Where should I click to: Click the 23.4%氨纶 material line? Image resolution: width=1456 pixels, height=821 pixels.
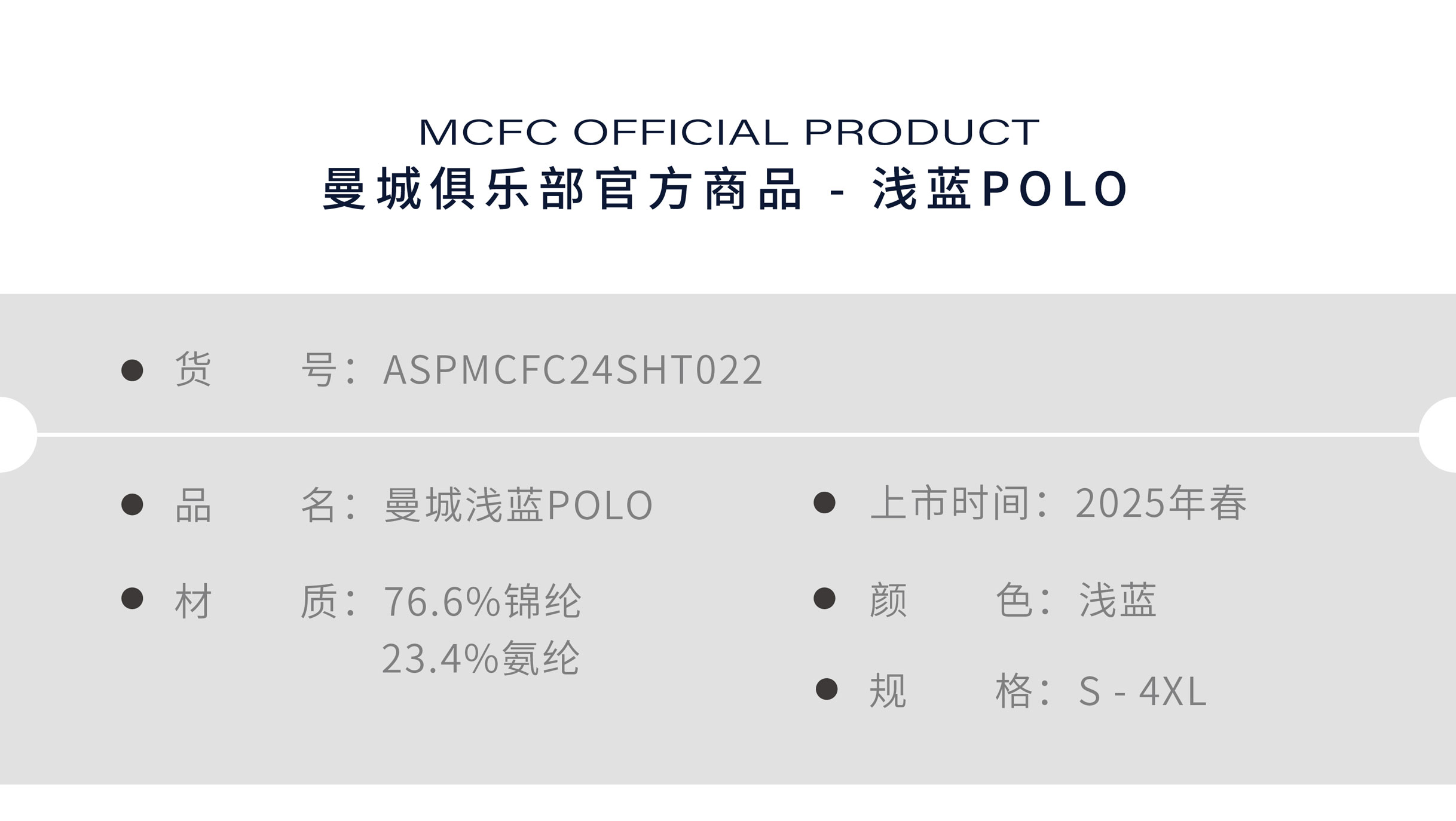[480, 658]
